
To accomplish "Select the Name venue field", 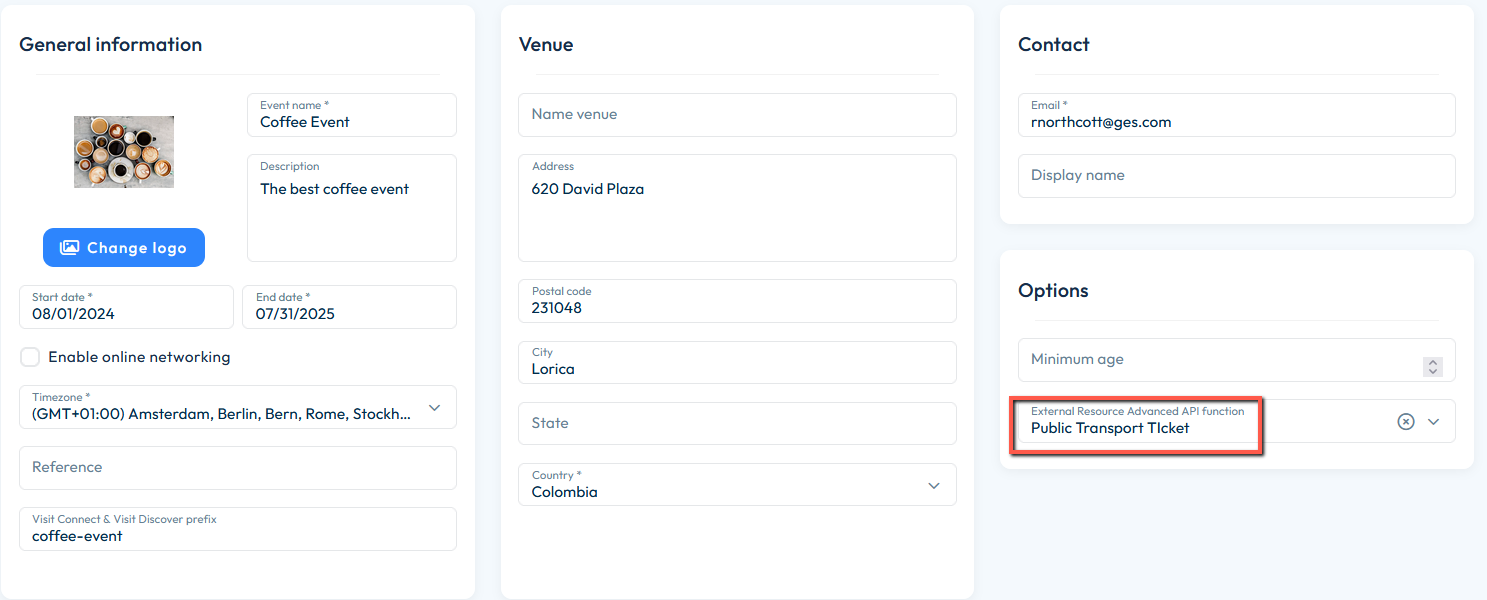I will coord(736,115).
